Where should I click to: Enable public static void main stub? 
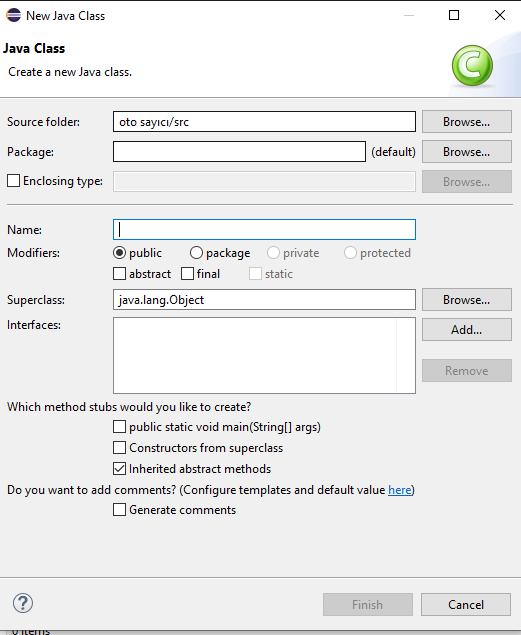(x=119, y=426)
